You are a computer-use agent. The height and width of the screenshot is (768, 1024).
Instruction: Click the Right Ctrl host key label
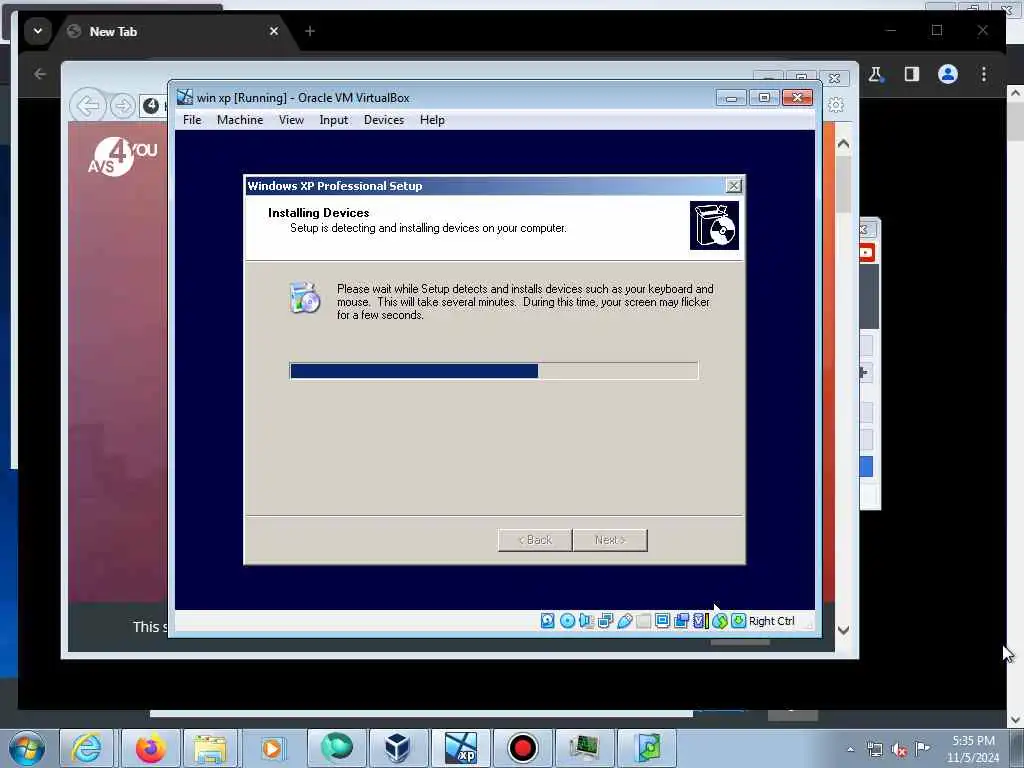pos(771,621)
